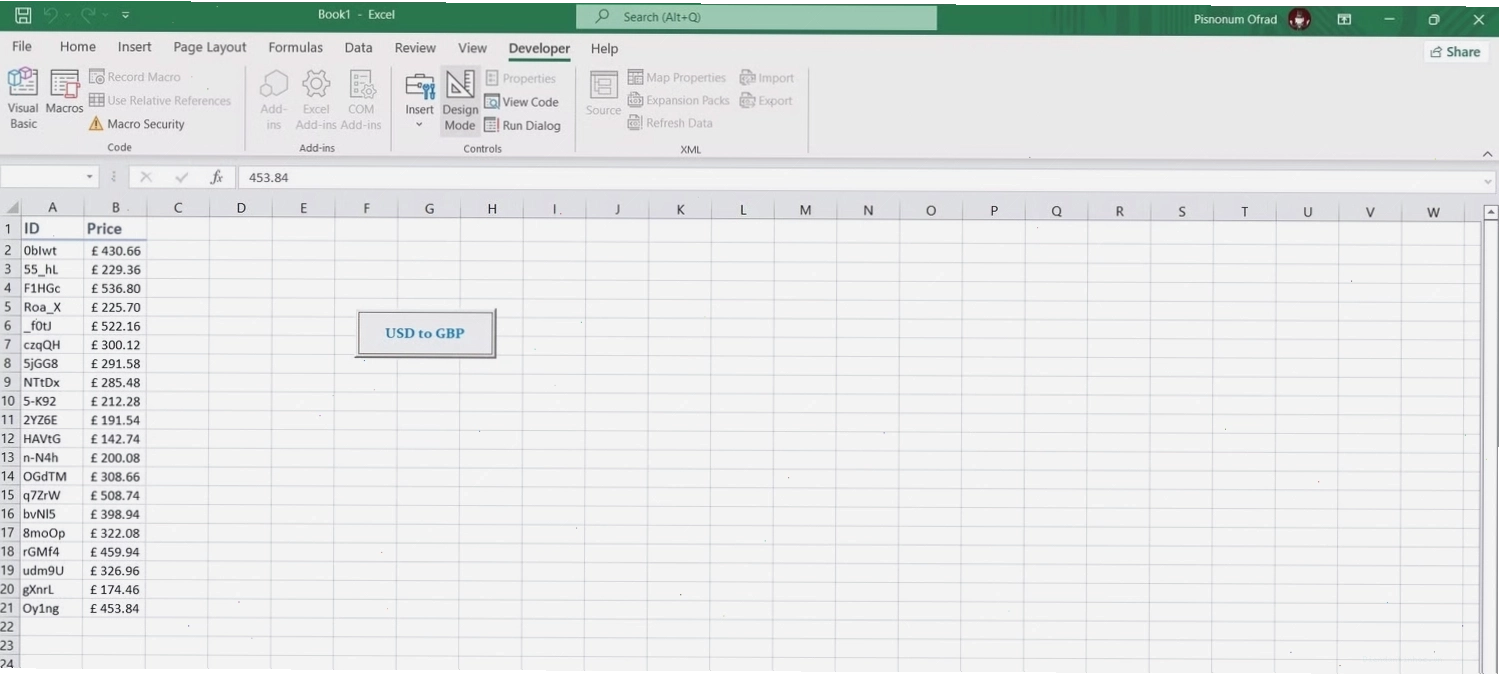Click Expansion Packs
This screenshot has width=1499, height=676.
click(x=679, y=100)
